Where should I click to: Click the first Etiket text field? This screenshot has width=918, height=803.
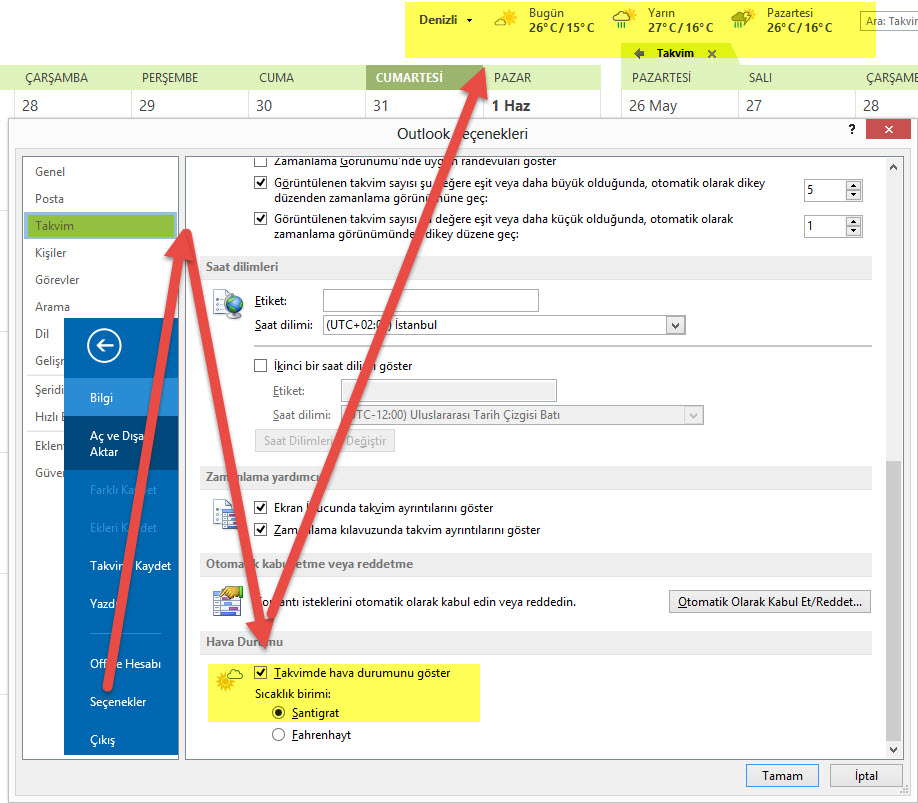coord(431,300)
